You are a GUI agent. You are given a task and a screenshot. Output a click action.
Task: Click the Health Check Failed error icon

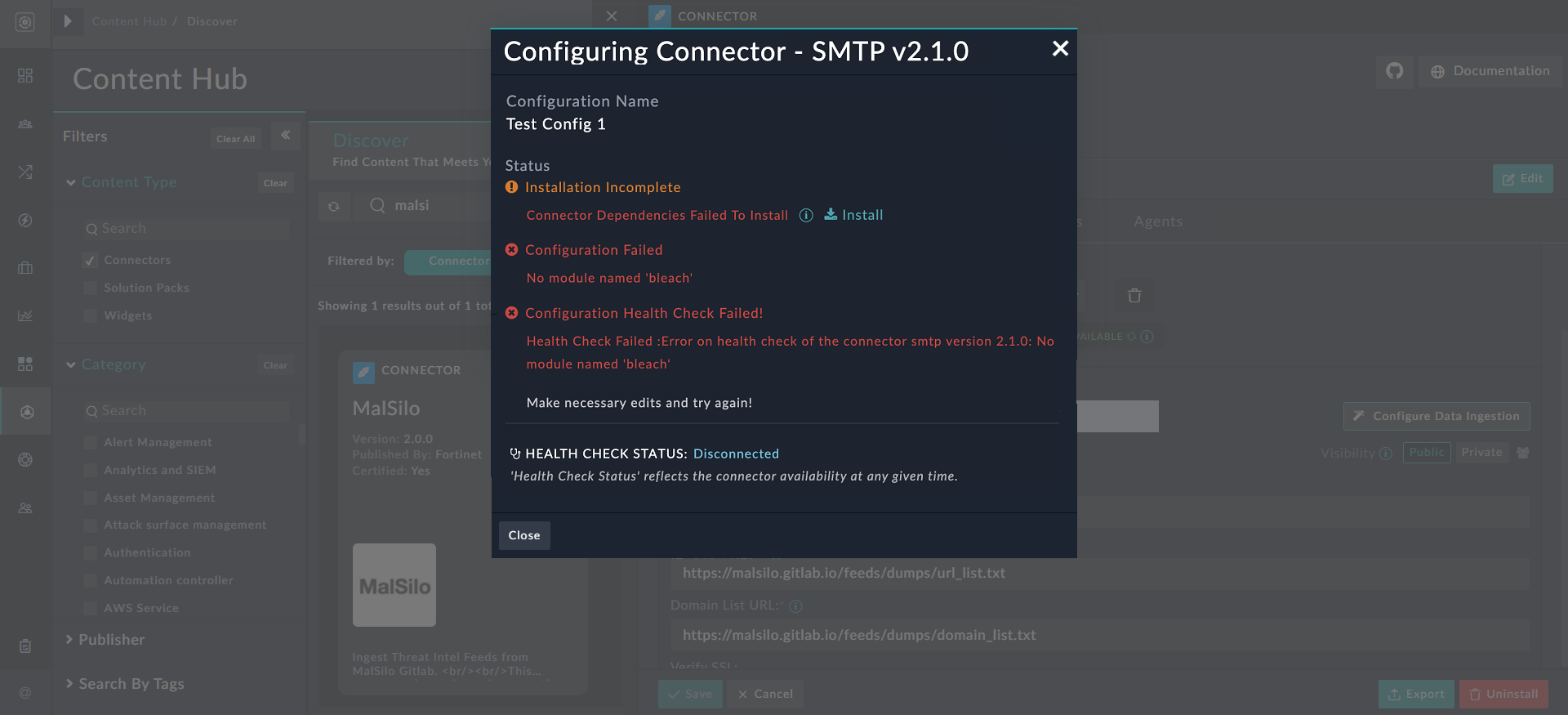(x=512, y=313)
